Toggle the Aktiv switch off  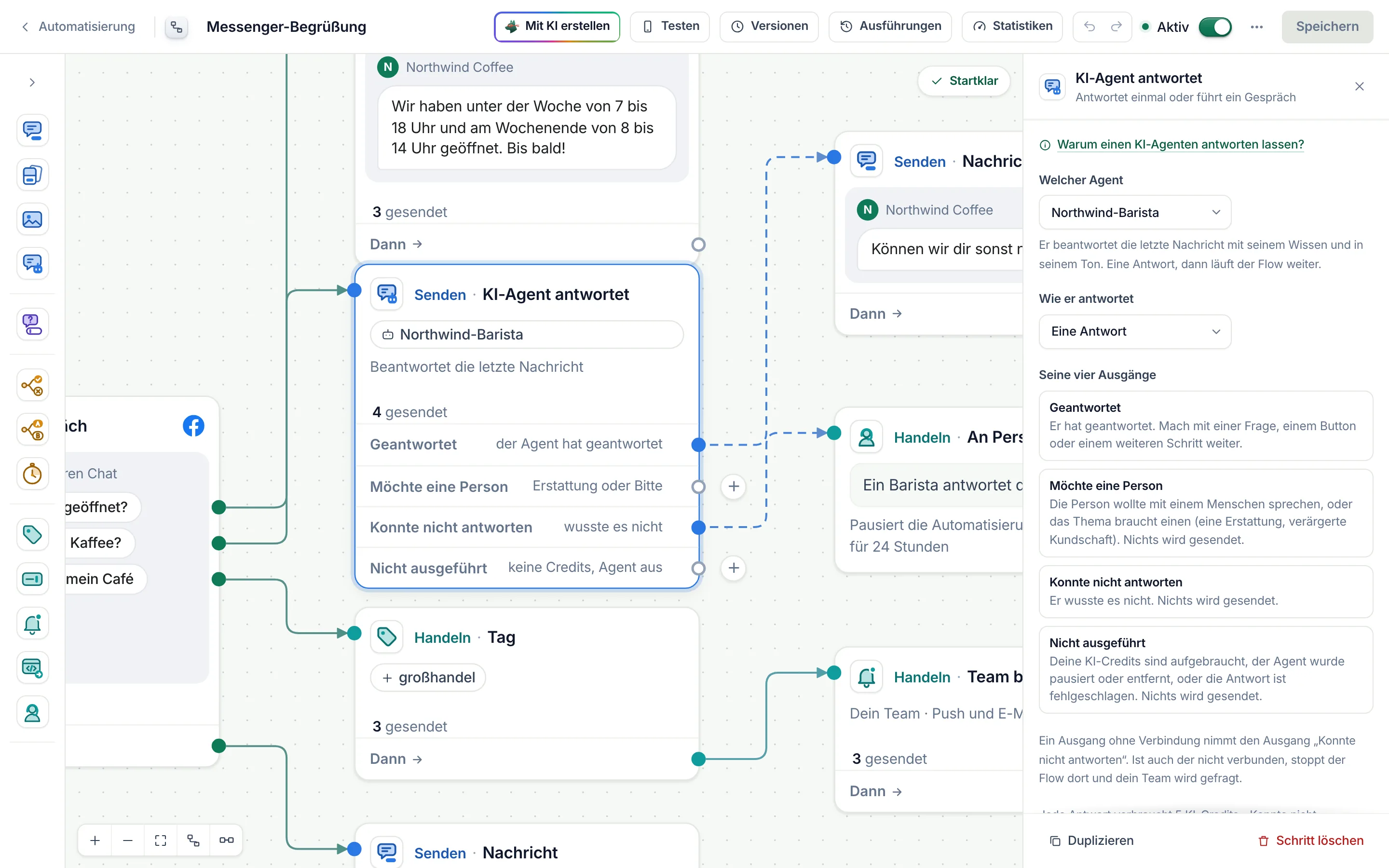coord(1214,27)
